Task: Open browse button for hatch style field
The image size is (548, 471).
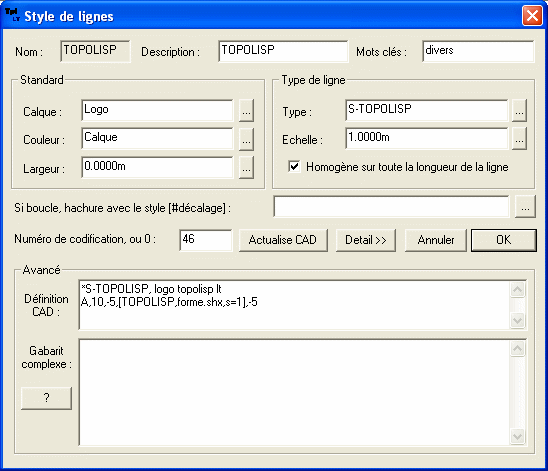Action: [x=525, y=207]
